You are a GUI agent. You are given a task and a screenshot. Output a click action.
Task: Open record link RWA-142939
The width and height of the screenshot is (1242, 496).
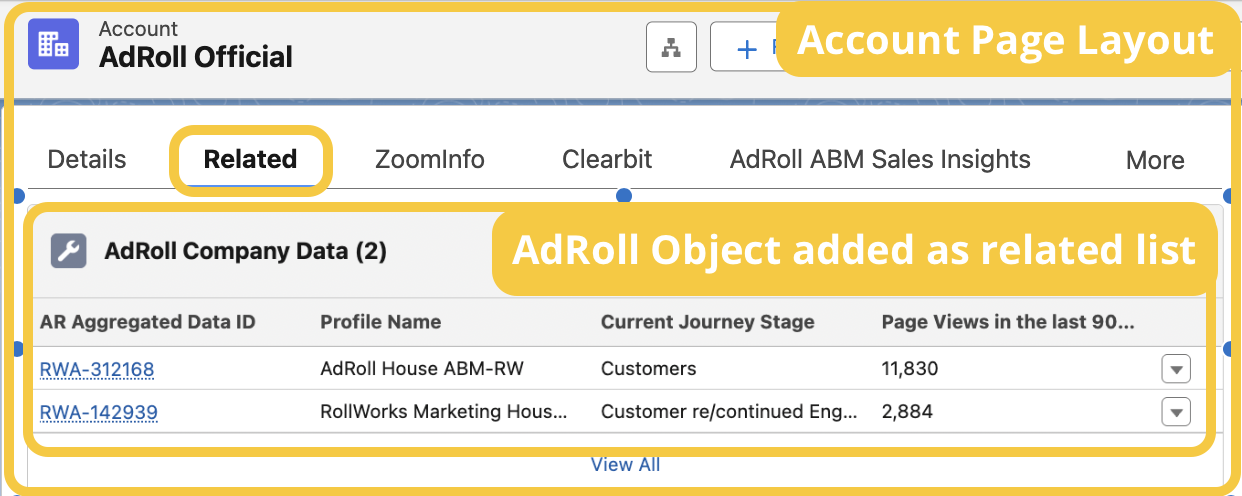[98, 412]
